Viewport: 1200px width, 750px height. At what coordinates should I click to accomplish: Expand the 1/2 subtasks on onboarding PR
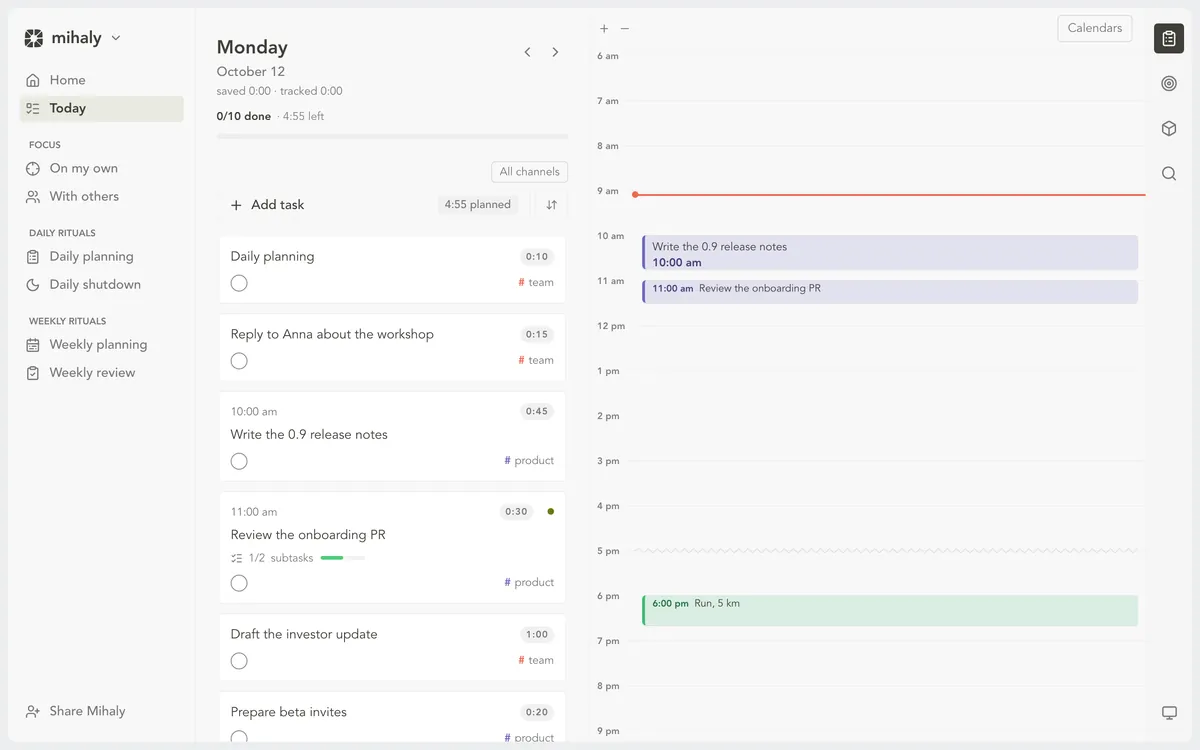tap(272, 558)
